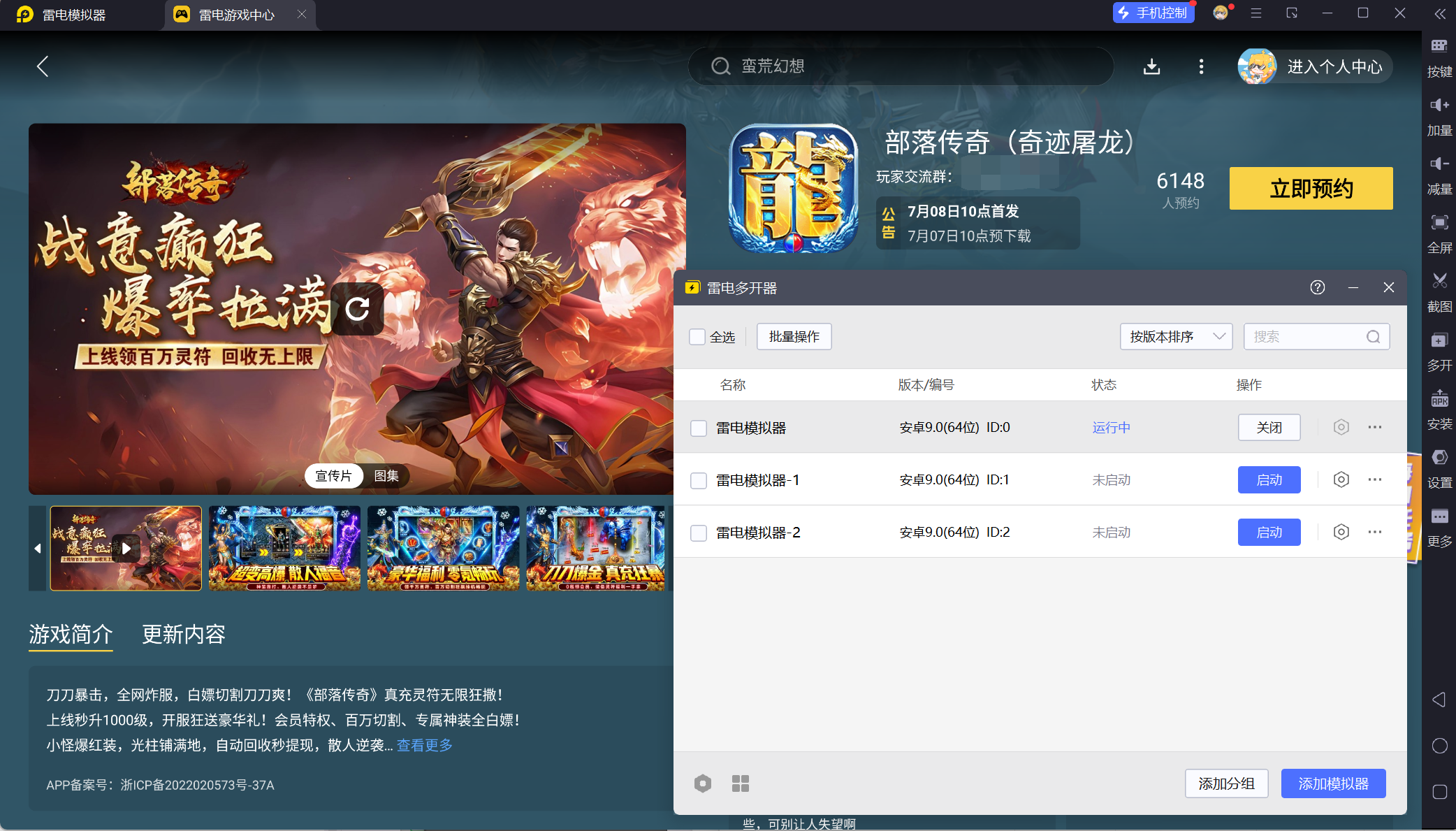
Task: Tap Android recent apps square button
Action: [x=1439, y=792]
